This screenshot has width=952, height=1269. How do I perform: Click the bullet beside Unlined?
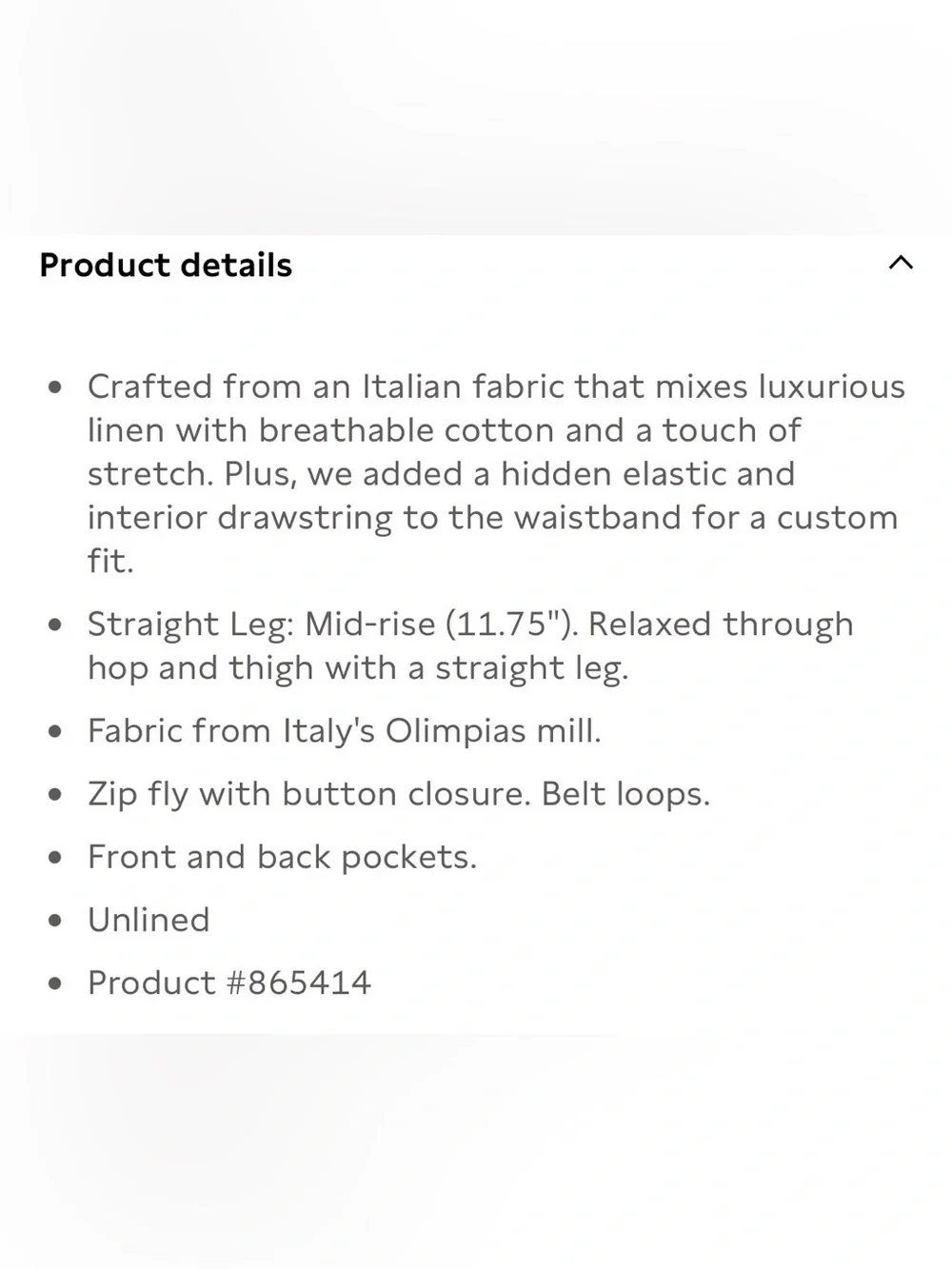tap(55, 921)
